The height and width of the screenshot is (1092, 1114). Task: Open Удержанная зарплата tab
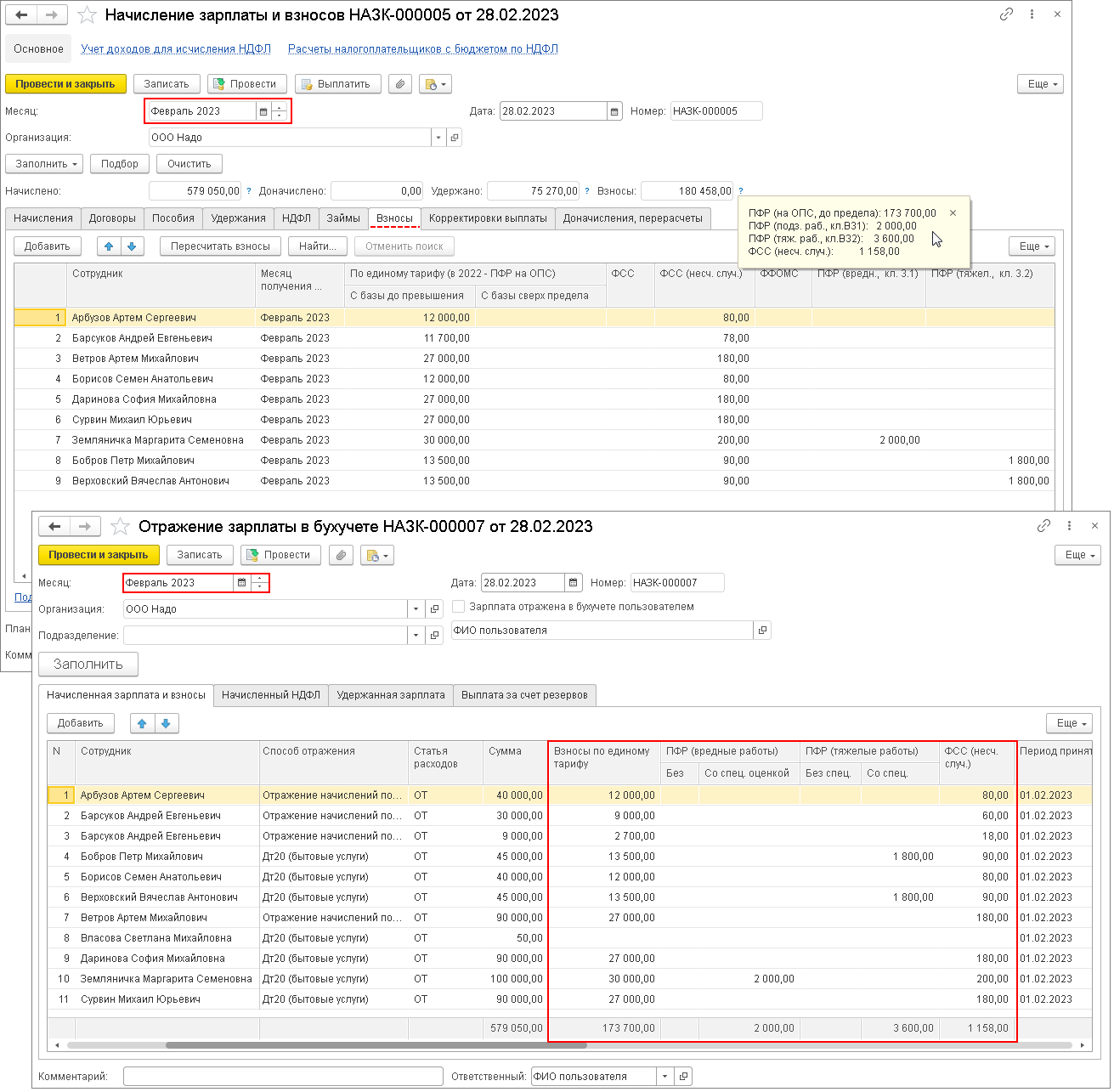391,695
